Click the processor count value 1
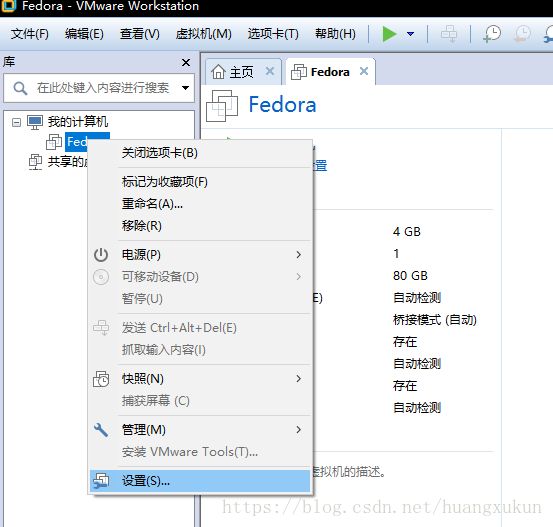The image size is (553, 527). tap(396, 254)
